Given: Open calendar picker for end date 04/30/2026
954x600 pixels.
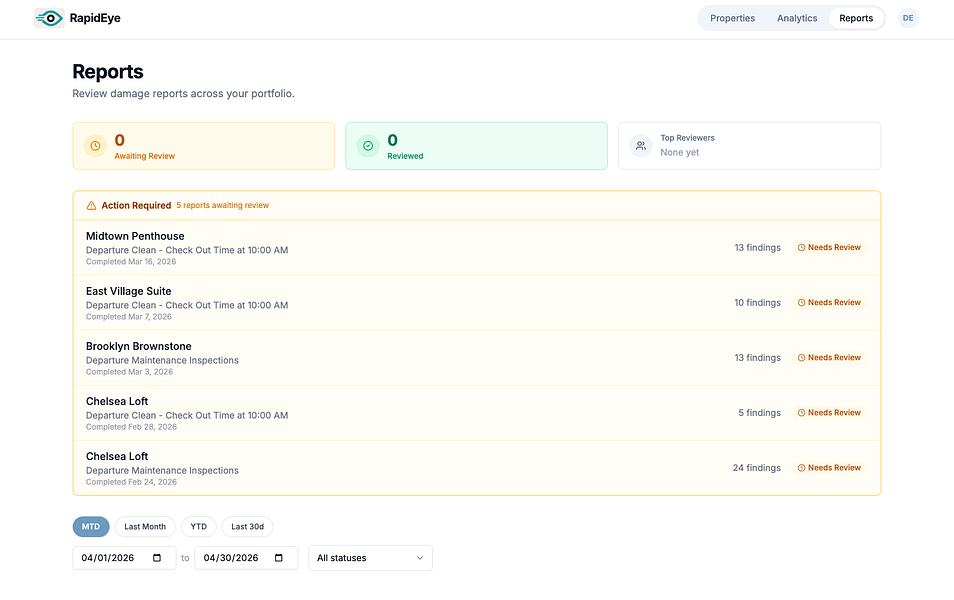Looking at the screenshot, I should pyautogui.click(x=279, y=558).
